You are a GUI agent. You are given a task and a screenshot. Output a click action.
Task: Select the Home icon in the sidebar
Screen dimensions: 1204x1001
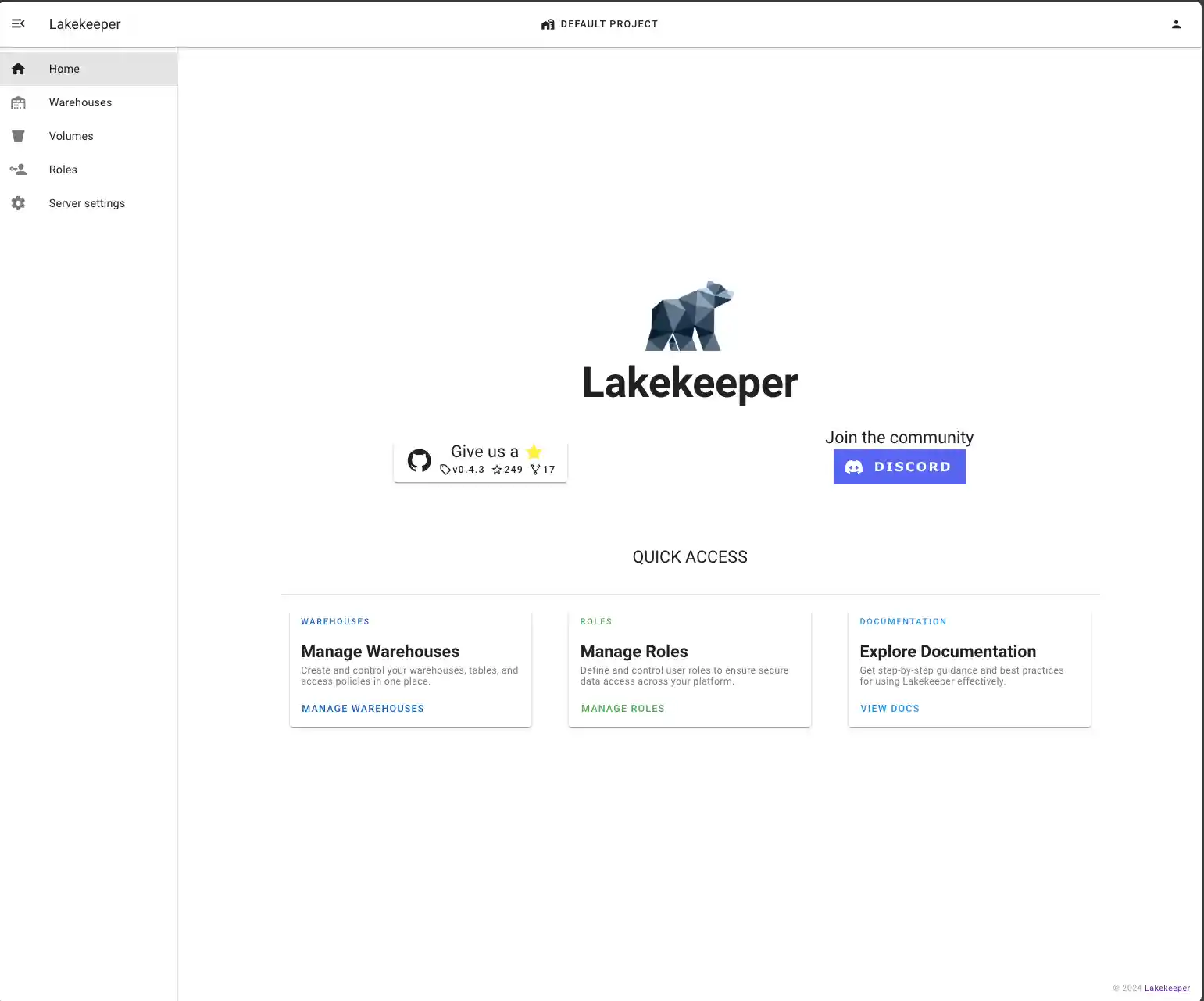click(x=18, y=69)
